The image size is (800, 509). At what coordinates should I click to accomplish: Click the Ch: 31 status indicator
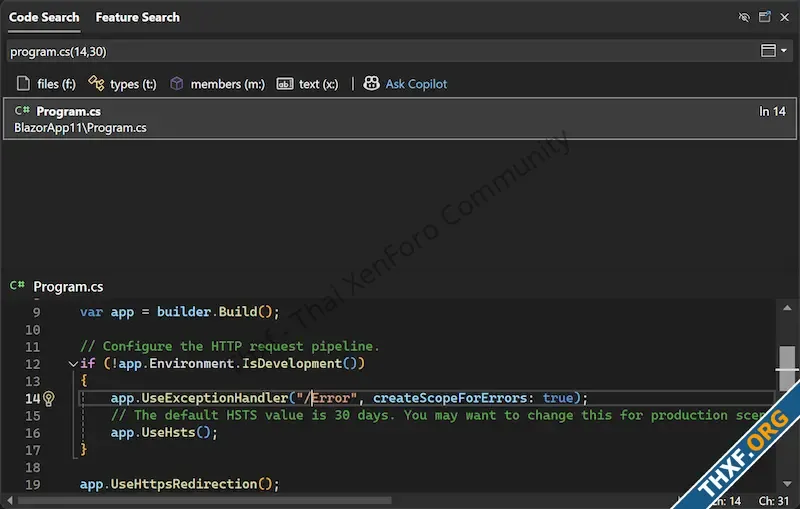click(x=773, y=501)
